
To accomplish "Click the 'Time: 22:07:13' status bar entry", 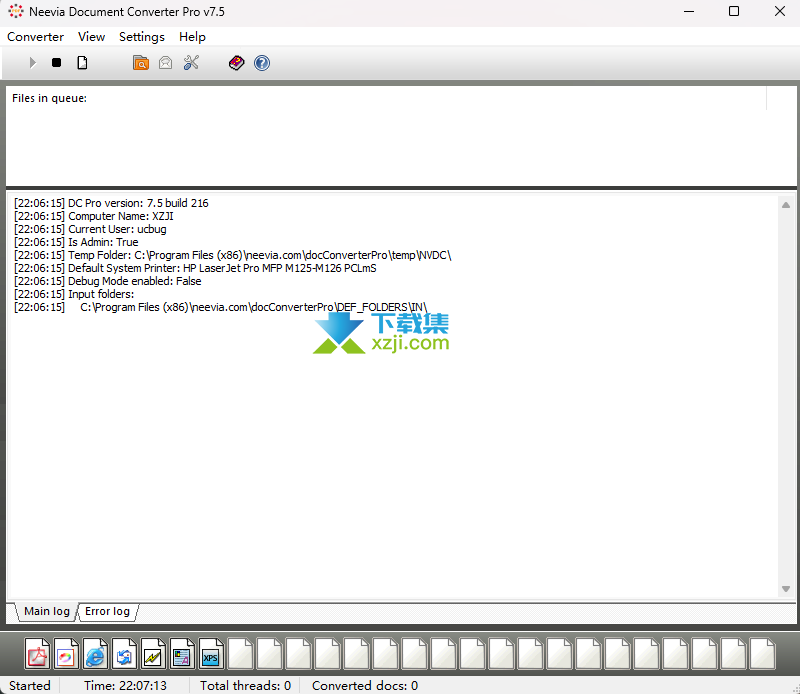I will click(x=125, y=685).
